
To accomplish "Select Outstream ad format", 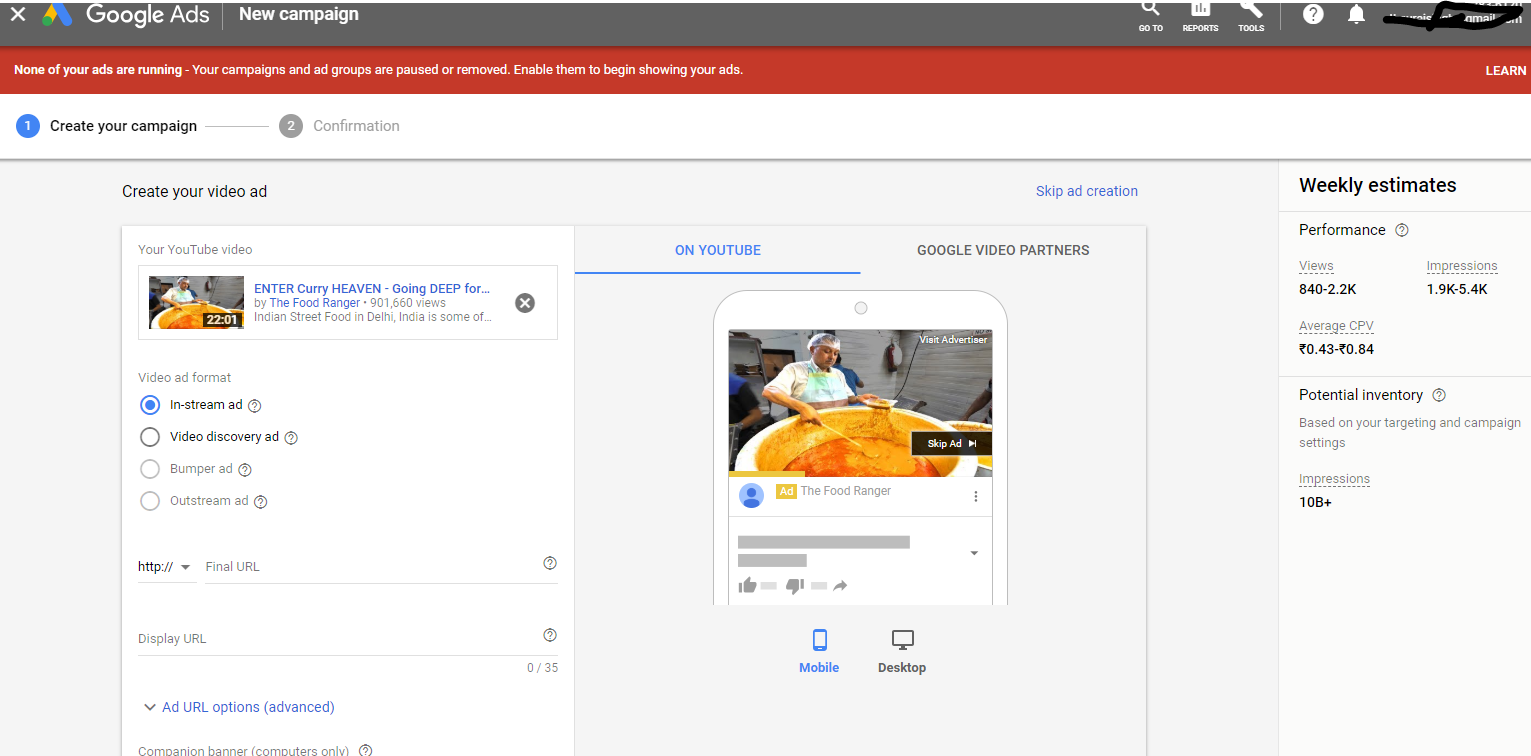I will coord(150,501).
